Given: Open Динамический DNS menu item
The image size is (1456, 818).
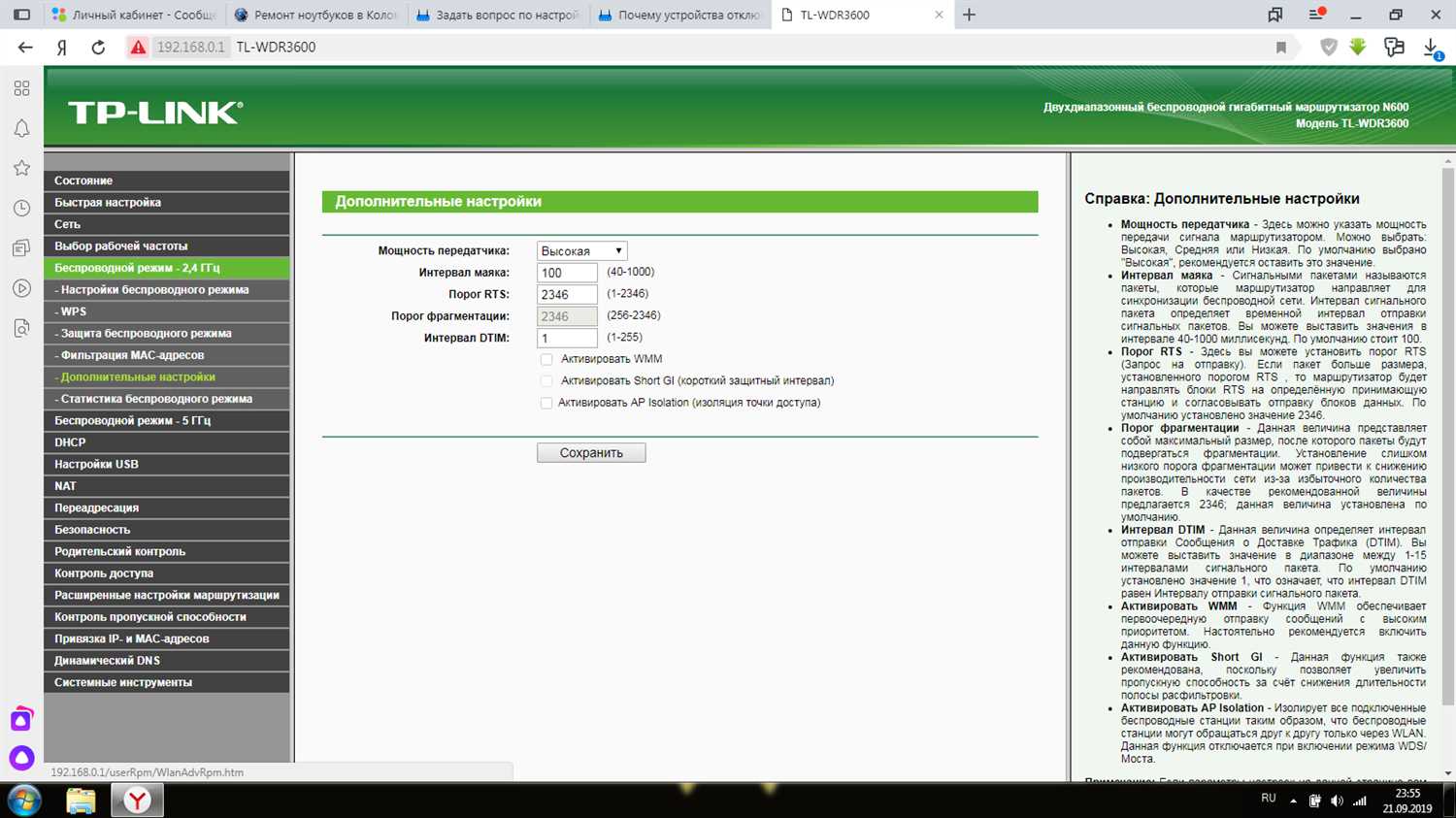Looking at the screenshot, I should coord(167,661).
